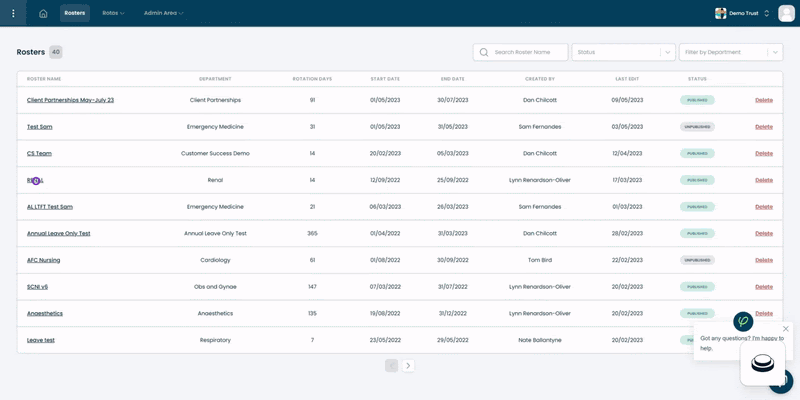Delete the RENAL roster
This screenshot has height=400, width=800.
coord(764,180)
